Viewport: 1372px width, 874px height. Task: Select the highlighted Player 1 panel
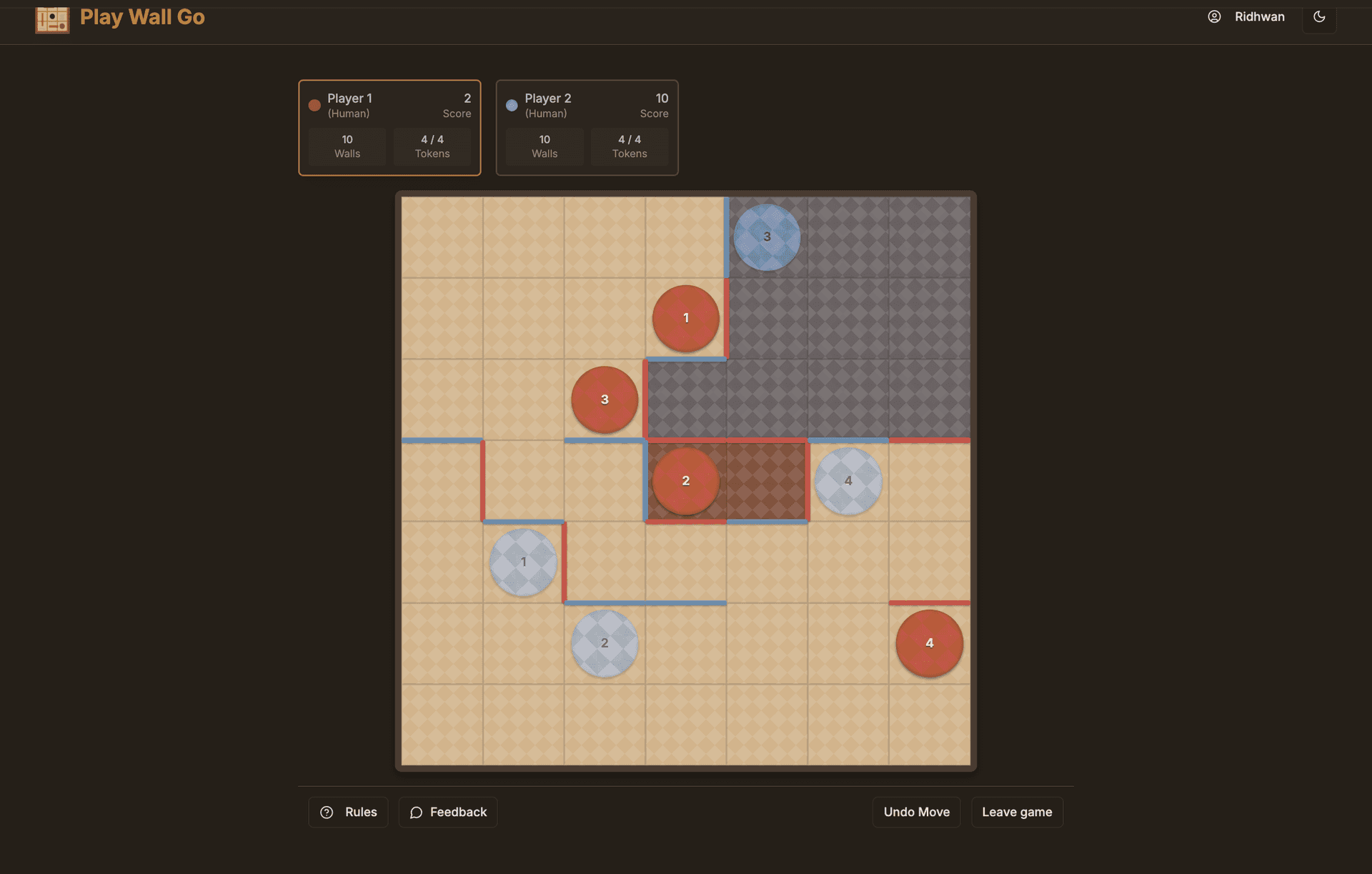tap(389, 127)
